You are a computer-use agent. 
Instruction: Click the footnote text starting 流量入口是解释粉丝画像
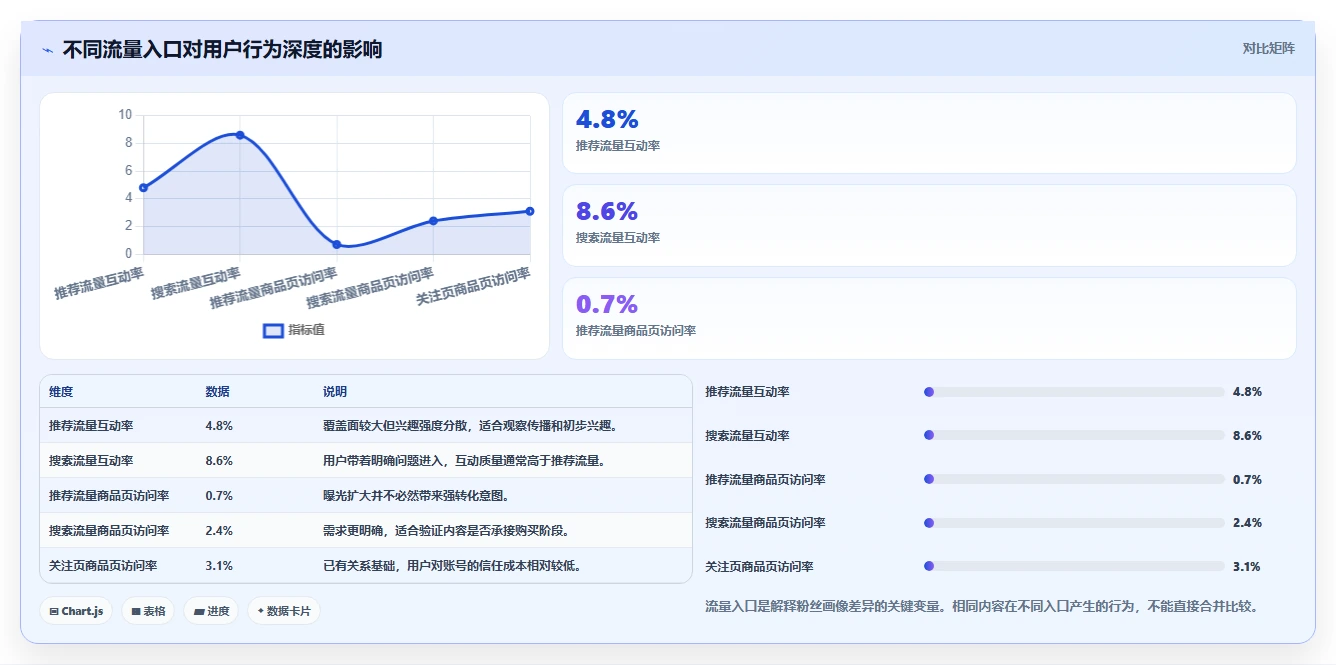click(x=981, y=606)
